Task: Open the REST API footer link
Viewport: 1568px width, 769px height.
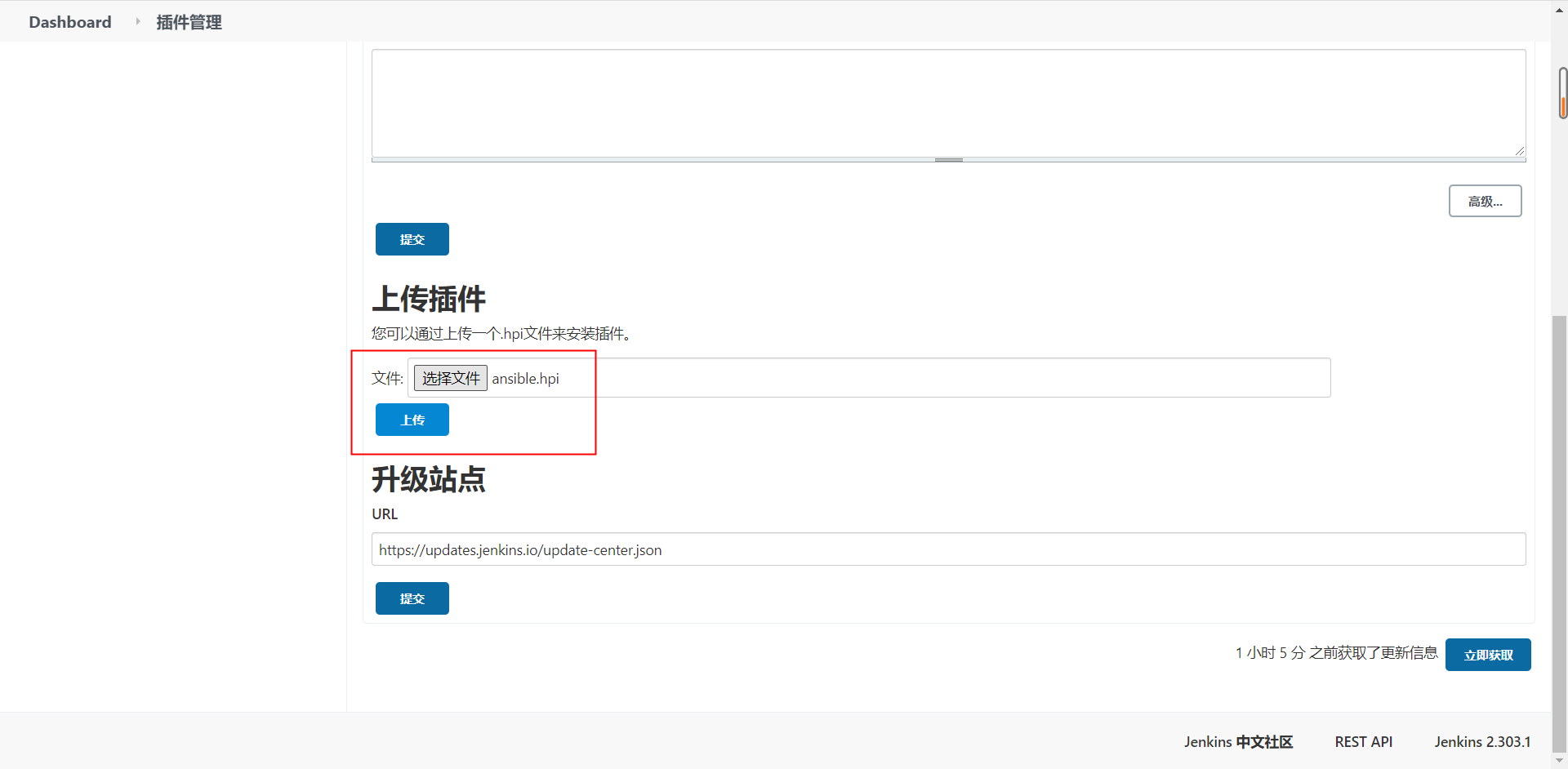Action: (1363, 742)
